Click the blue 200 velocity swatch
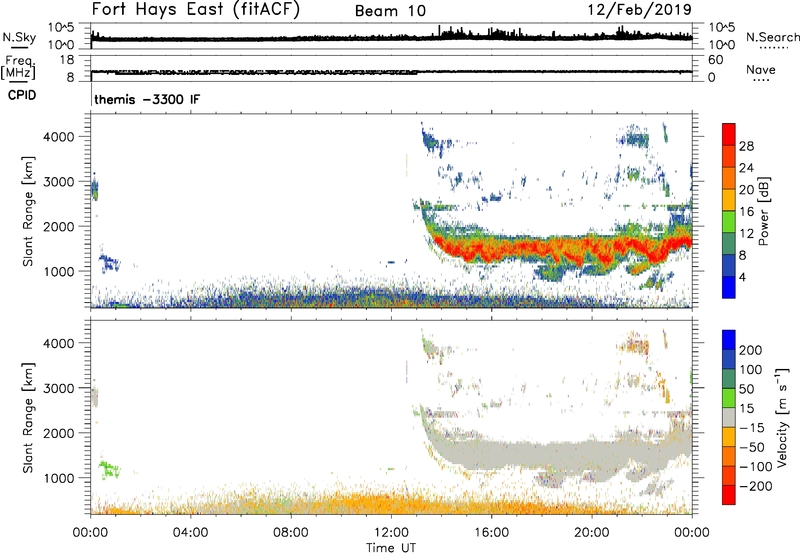 click(729, 340)
